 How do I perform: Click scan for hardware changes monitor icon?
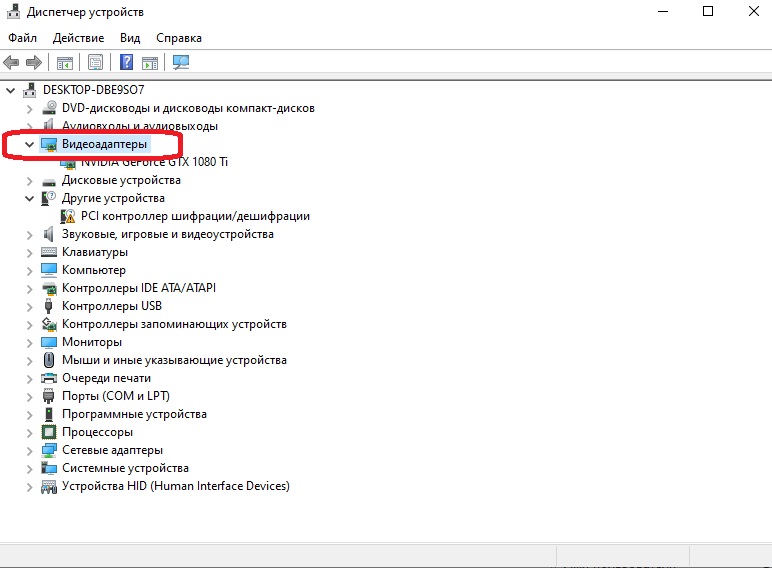coord(181,62)
